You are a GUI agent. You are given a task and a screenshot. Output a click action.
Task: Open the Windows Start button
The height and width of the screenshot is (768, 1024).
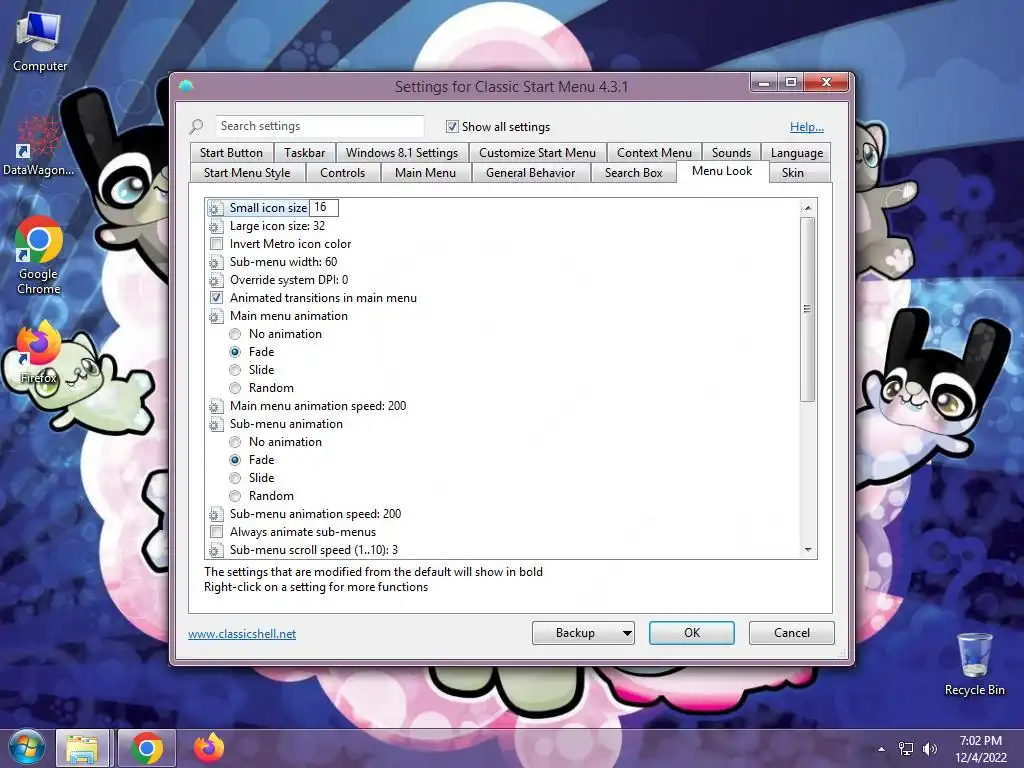pyautogui.click(x=26, y=748)
